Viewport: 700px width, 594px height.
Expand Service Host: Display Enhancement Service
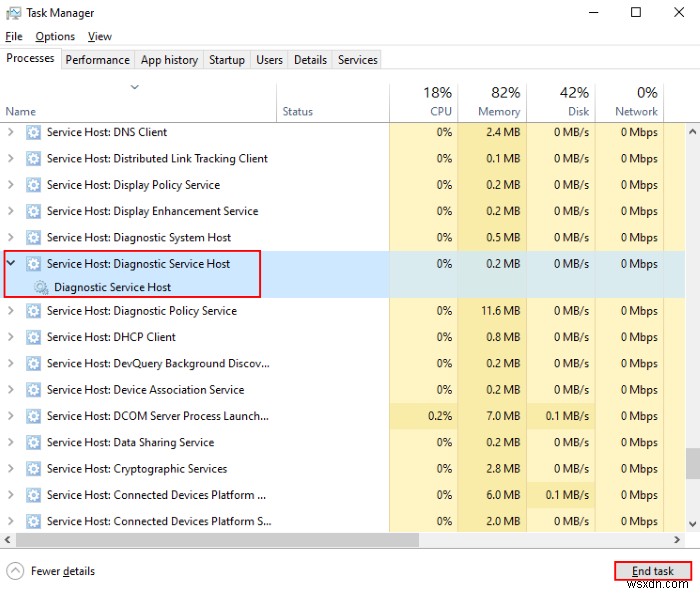[11, 211]
